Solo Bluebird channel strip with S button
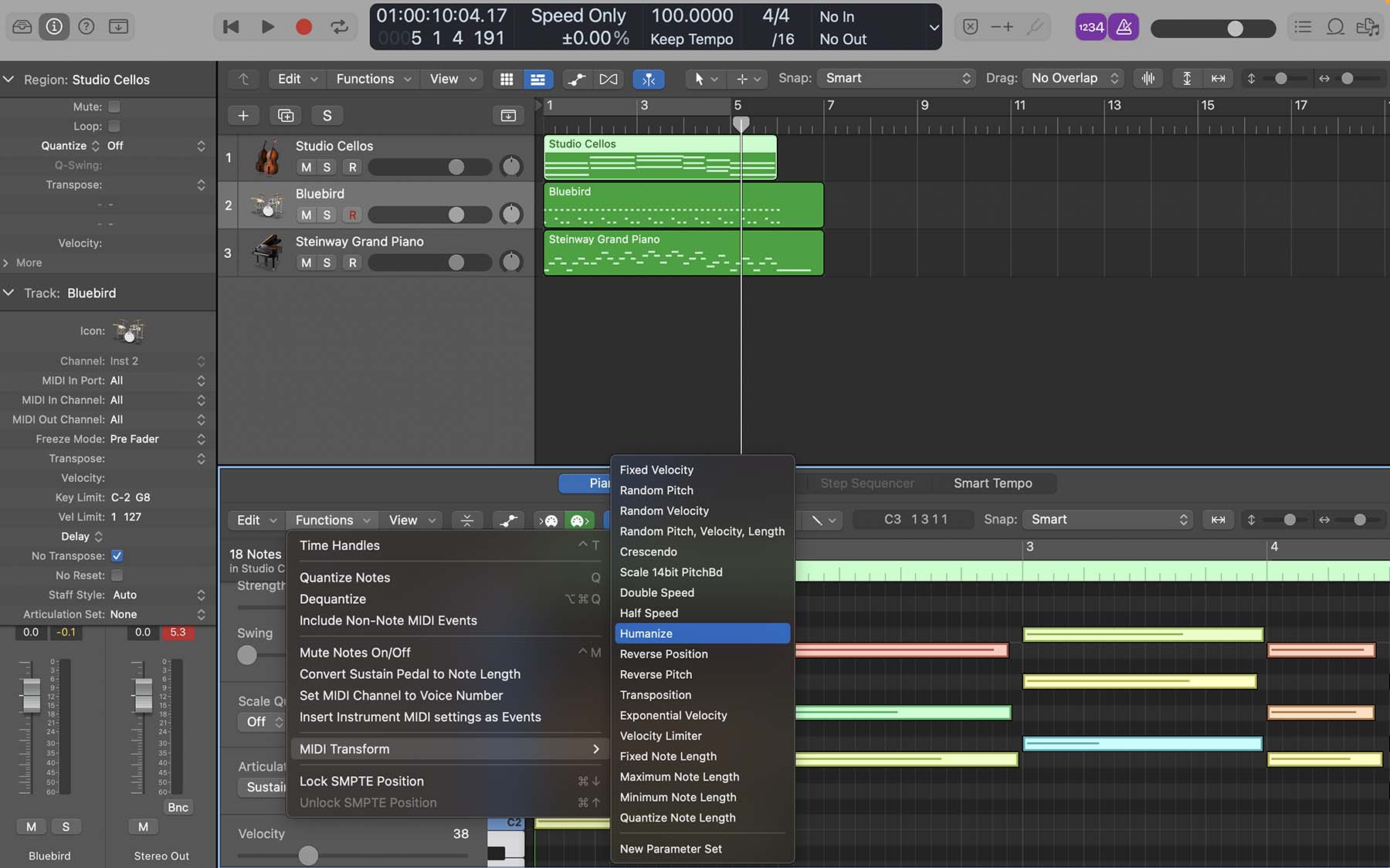1390x868 pixels. point(66,827)
